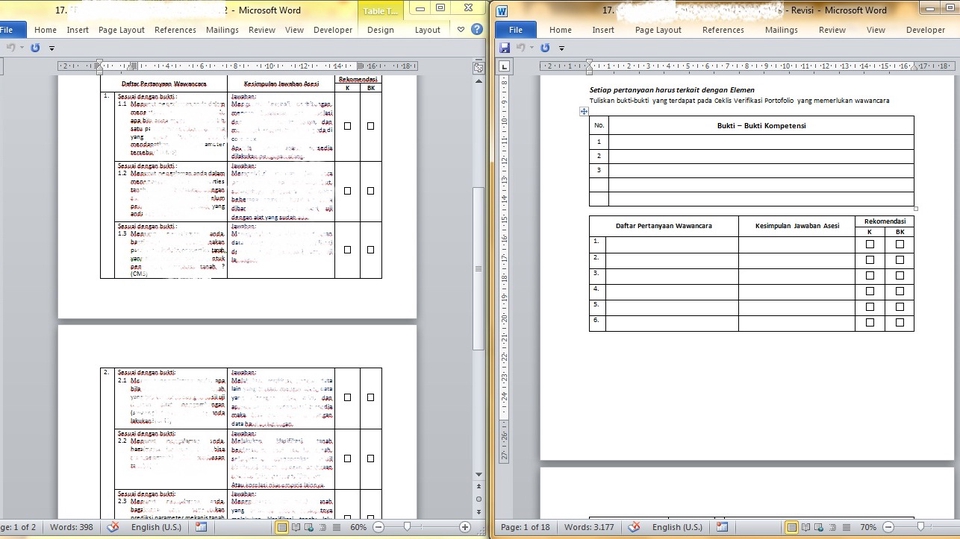Open Undo history dropdown in left window

(22, 48)
